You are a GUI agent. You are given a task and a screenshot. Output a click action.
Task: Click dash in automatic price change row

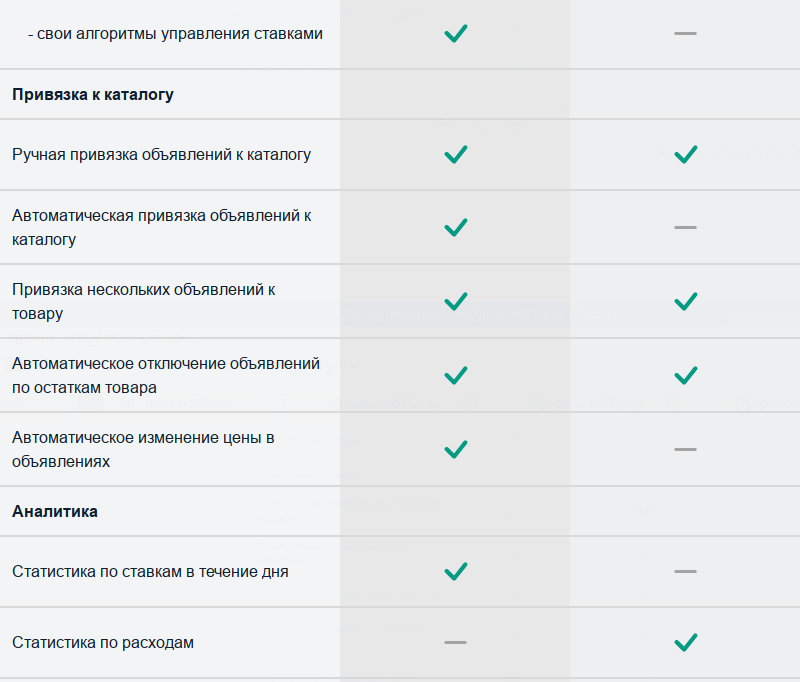tap(685, 449)
